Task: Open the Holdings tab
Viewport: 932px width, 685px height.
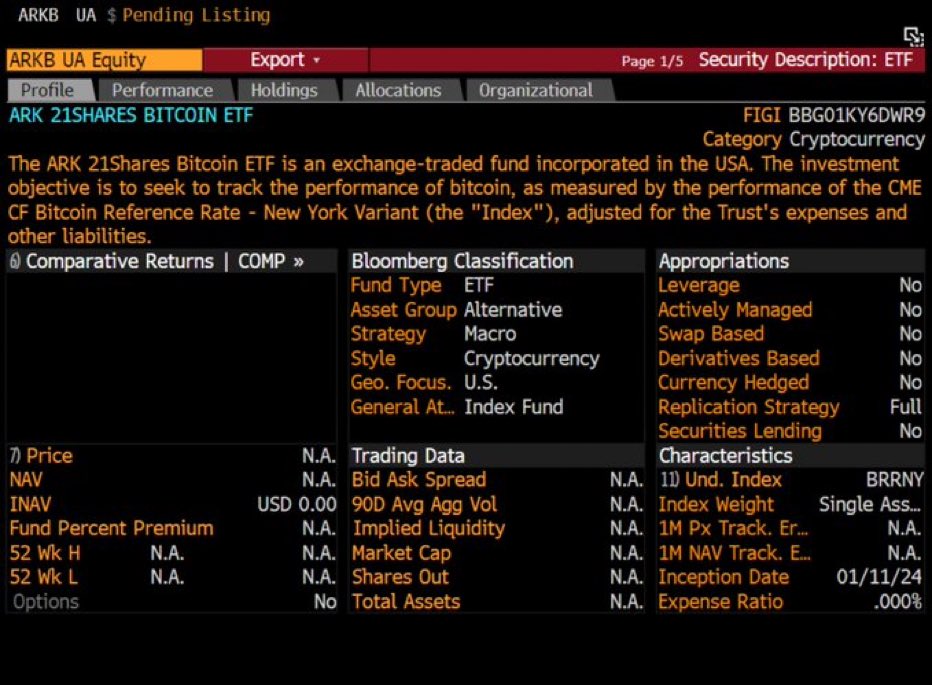Action: 286,89
